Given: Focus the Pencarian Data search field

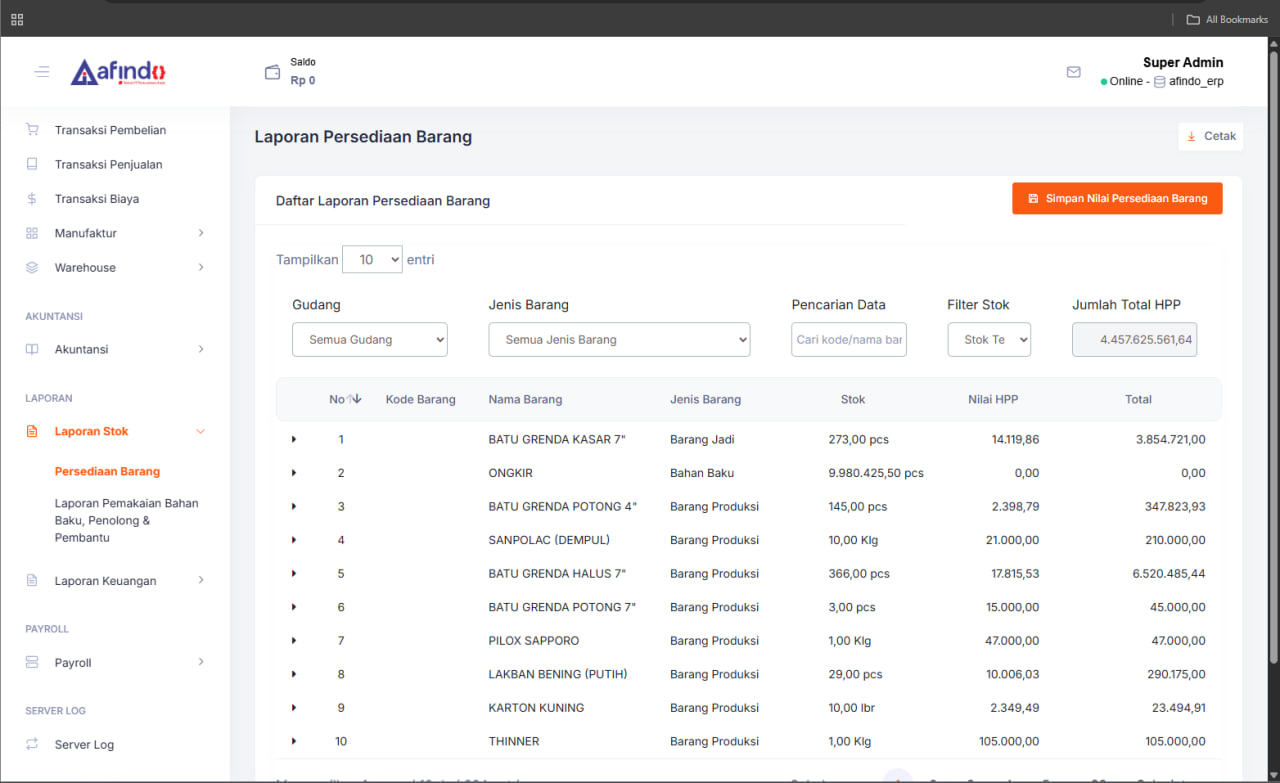Looking at the screenshot, I should click(x=849, y=340).
